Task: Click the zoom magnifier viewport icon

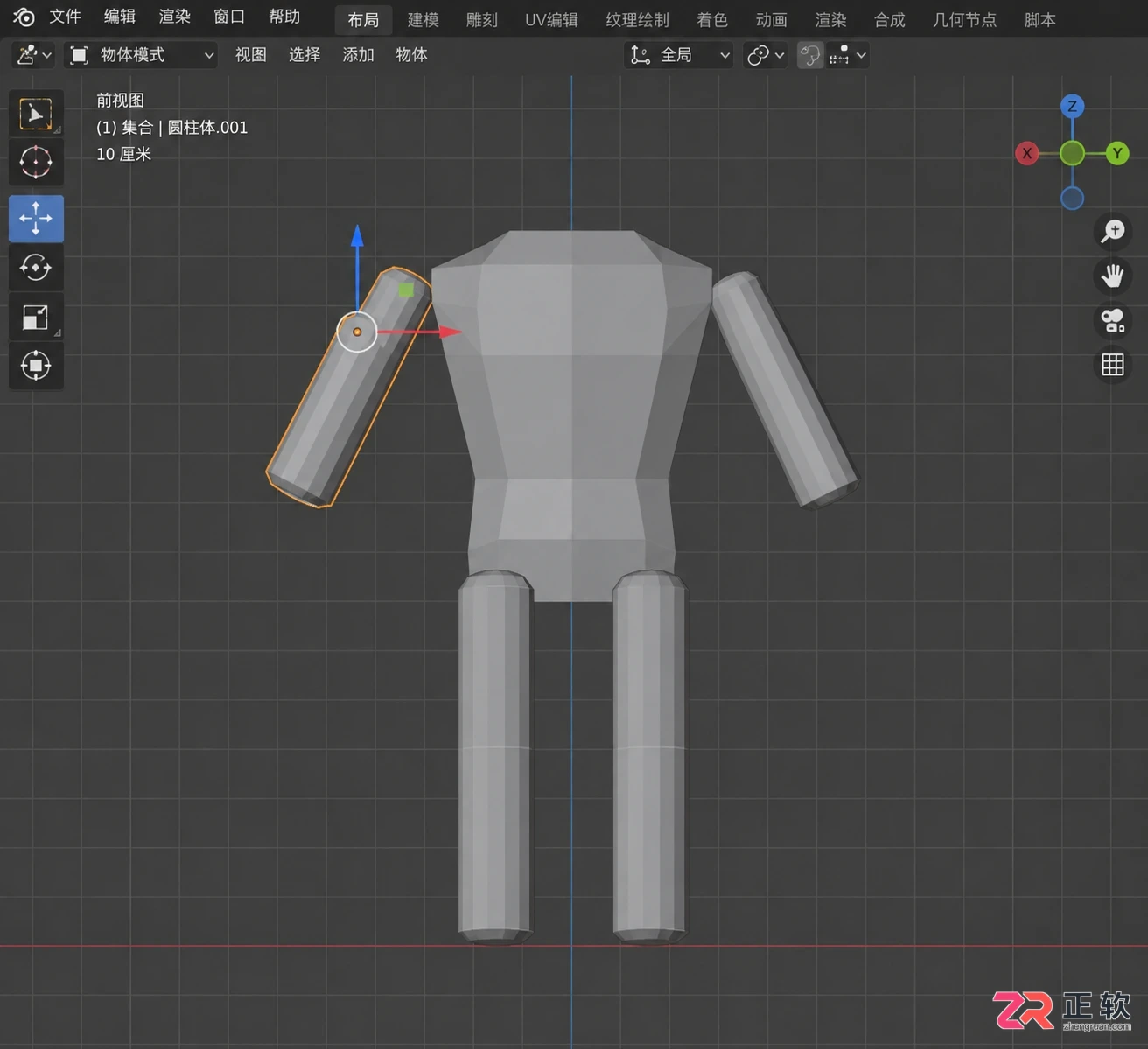Action: pos(1113,231)
